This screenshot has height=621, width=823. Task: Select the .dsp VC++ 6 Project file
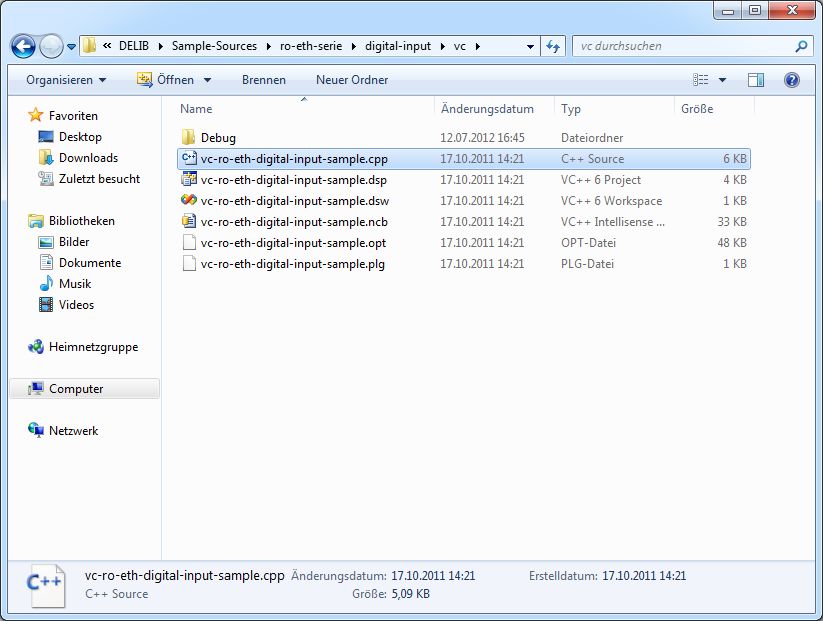click(293, 180)
